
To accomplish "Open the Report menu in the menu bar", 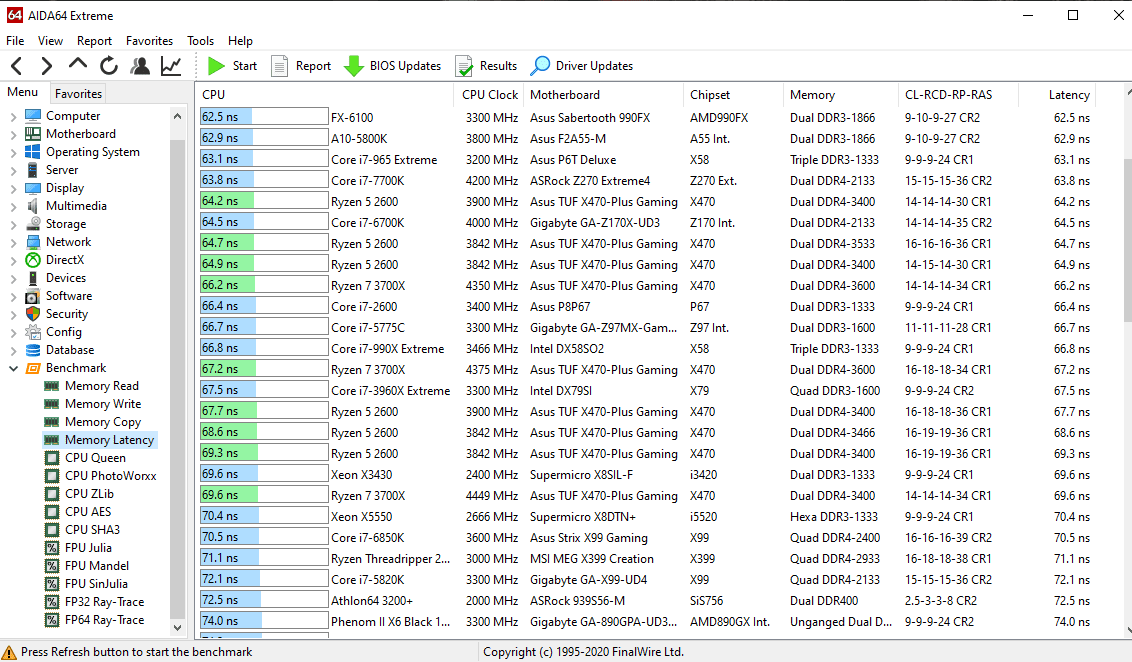I will pos(95,40).
